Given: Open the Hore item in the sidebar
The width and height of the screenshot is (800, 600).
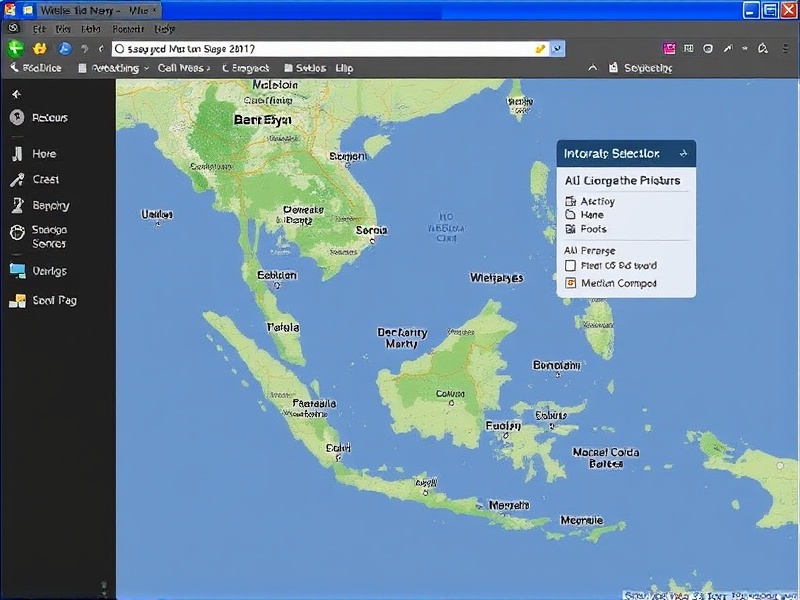Looking at the screenshot, I should [x=17, y=154].
